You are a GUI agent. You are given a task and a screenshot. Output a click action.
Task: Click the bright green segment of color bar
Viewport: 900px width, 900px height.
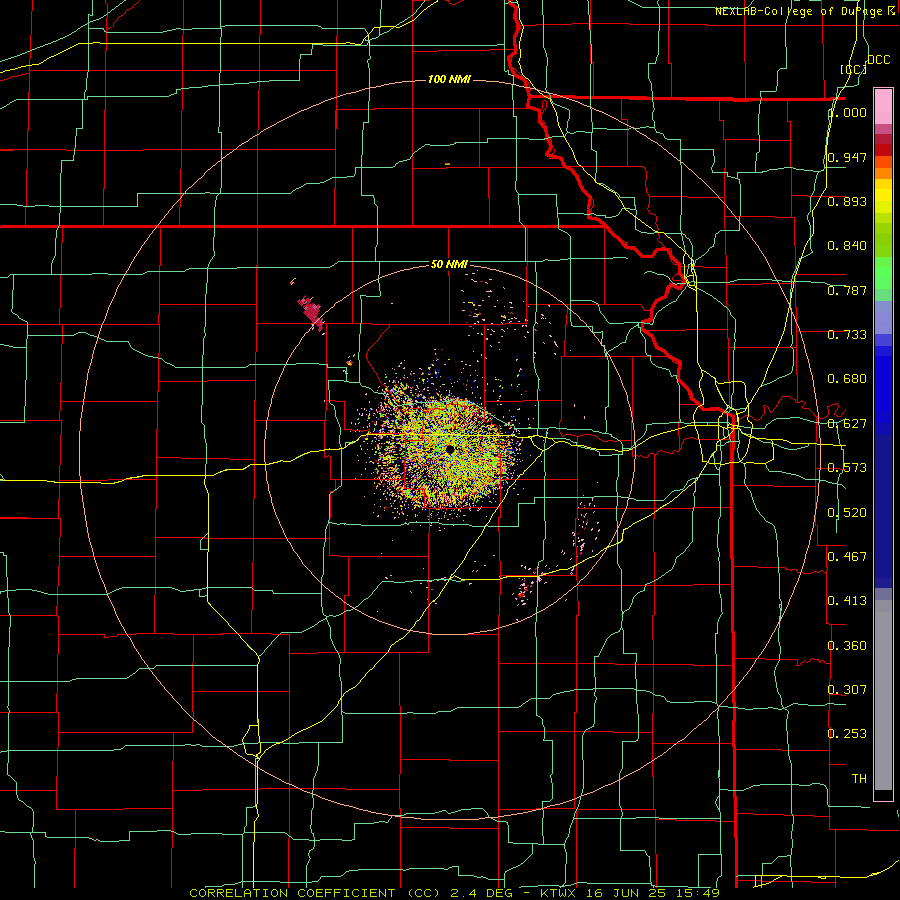(883, 273)
